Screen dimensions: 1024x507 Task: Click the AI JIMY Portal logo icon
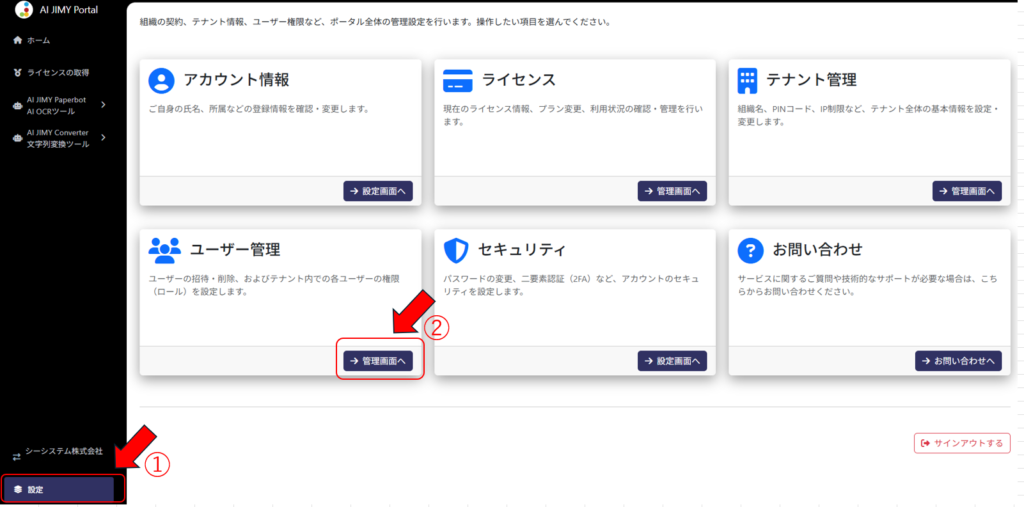pyautogui.click(x=23, y=10)
